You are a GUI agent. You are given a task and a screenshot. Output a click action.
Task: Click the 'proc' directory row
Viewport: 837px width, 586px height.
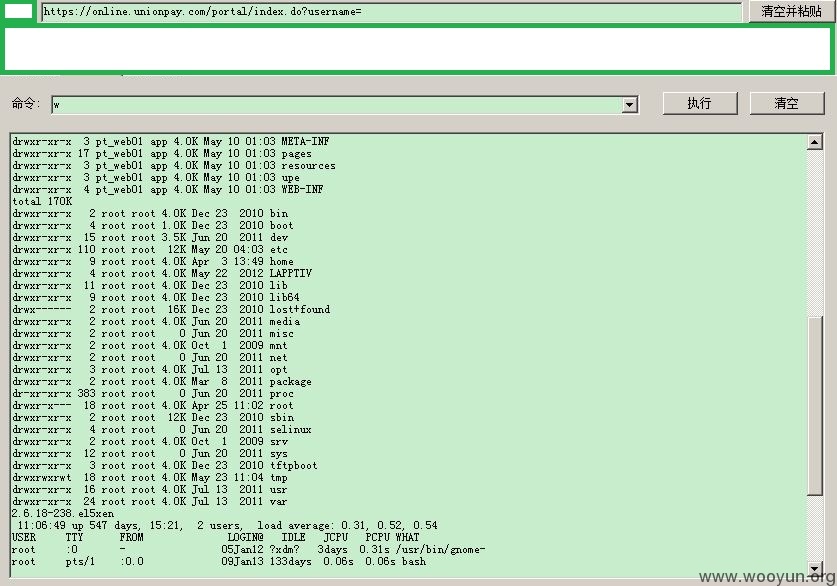click(x=153, y=393)
